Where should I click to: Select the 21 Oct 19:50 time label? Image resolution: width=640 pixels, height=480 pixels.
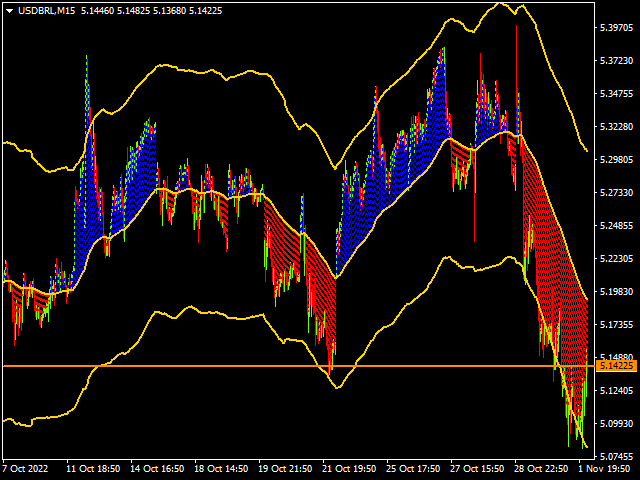349,469
